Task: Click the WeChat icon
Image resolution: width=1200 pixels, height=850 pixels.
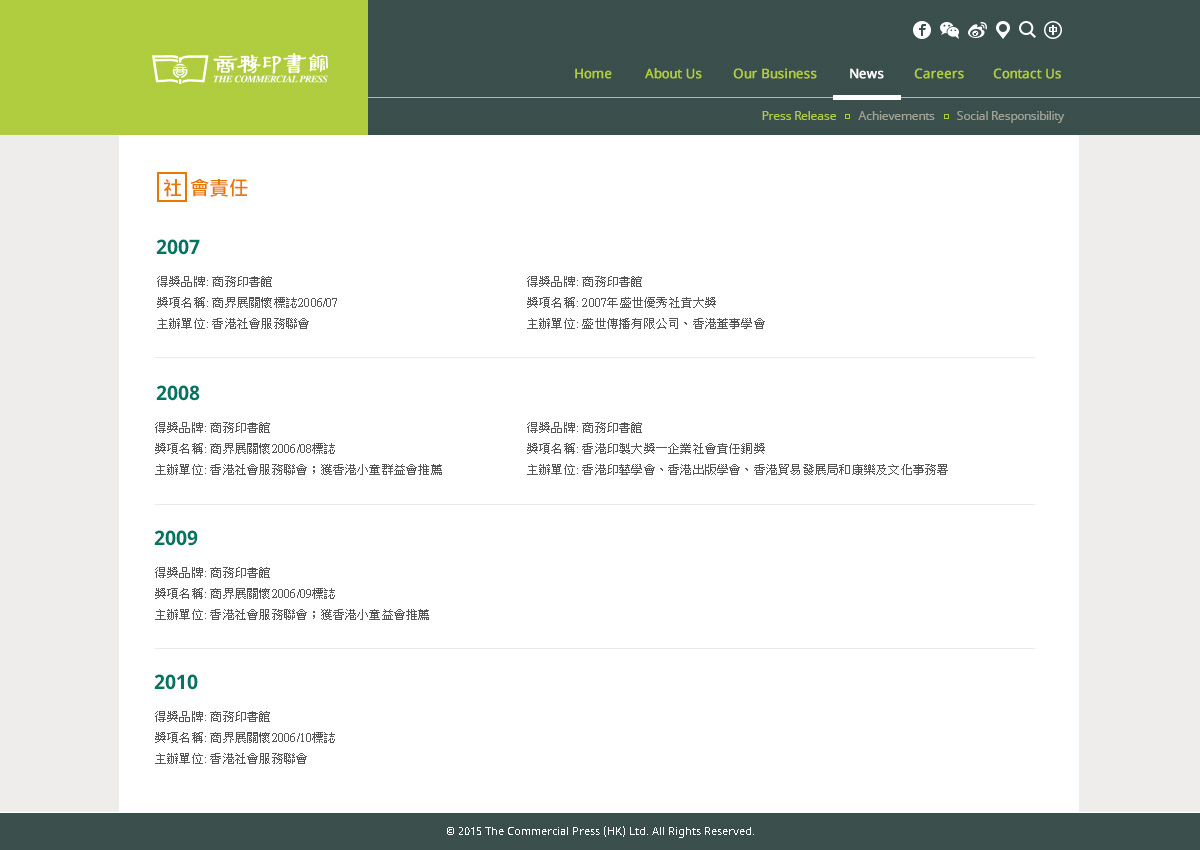Action: tap(949, 30)
